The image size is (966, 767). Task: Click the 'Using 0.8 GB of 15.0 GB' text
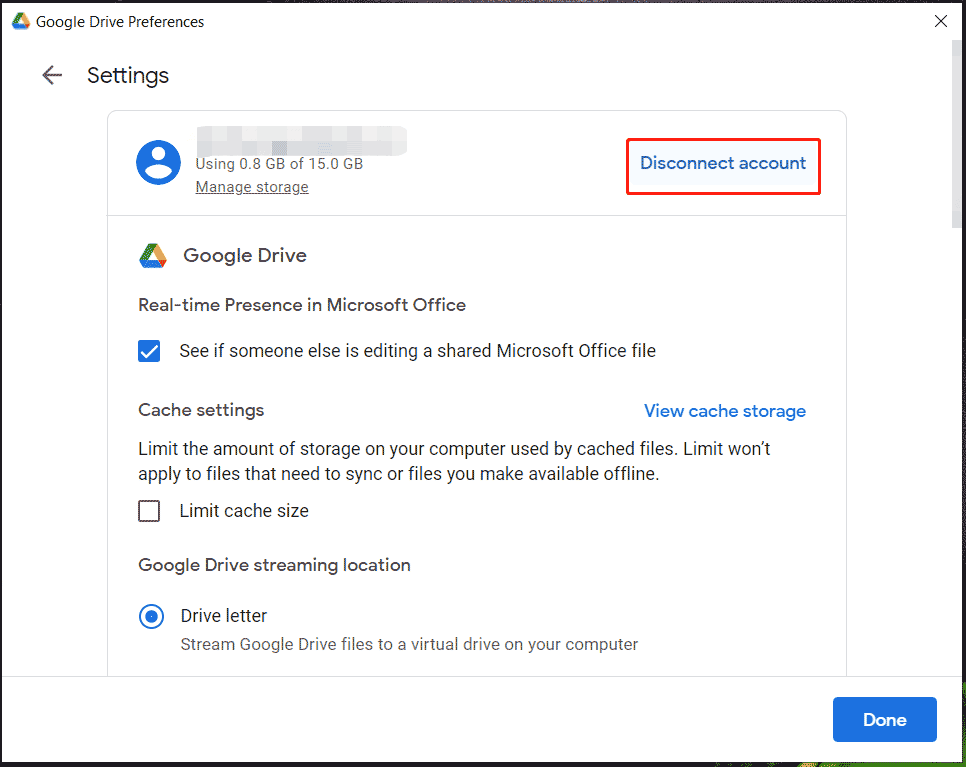click(279, 164)
